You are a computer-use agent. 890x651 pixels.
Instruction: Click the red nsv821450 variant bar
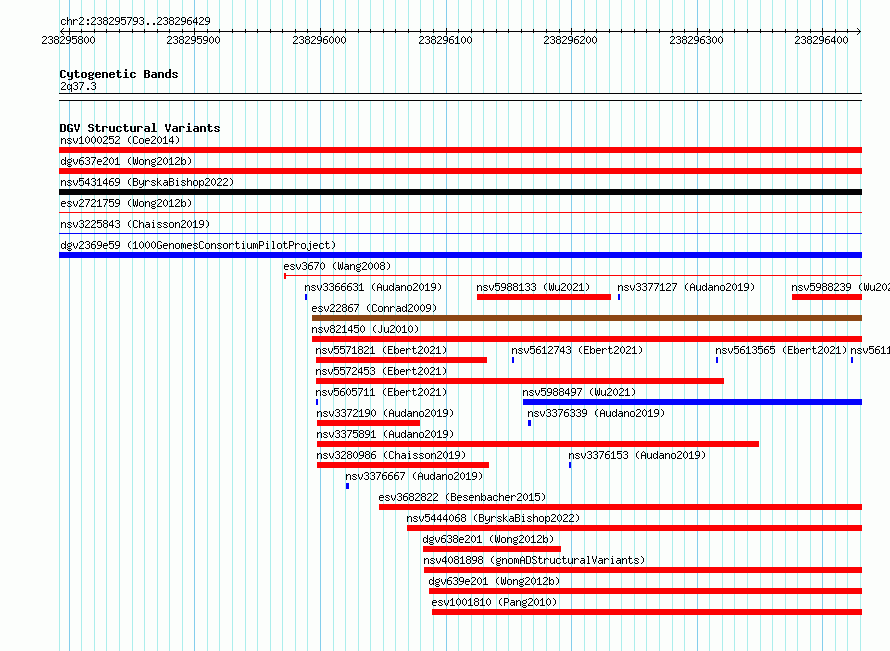pyautogui.click(x=587, y=339)
